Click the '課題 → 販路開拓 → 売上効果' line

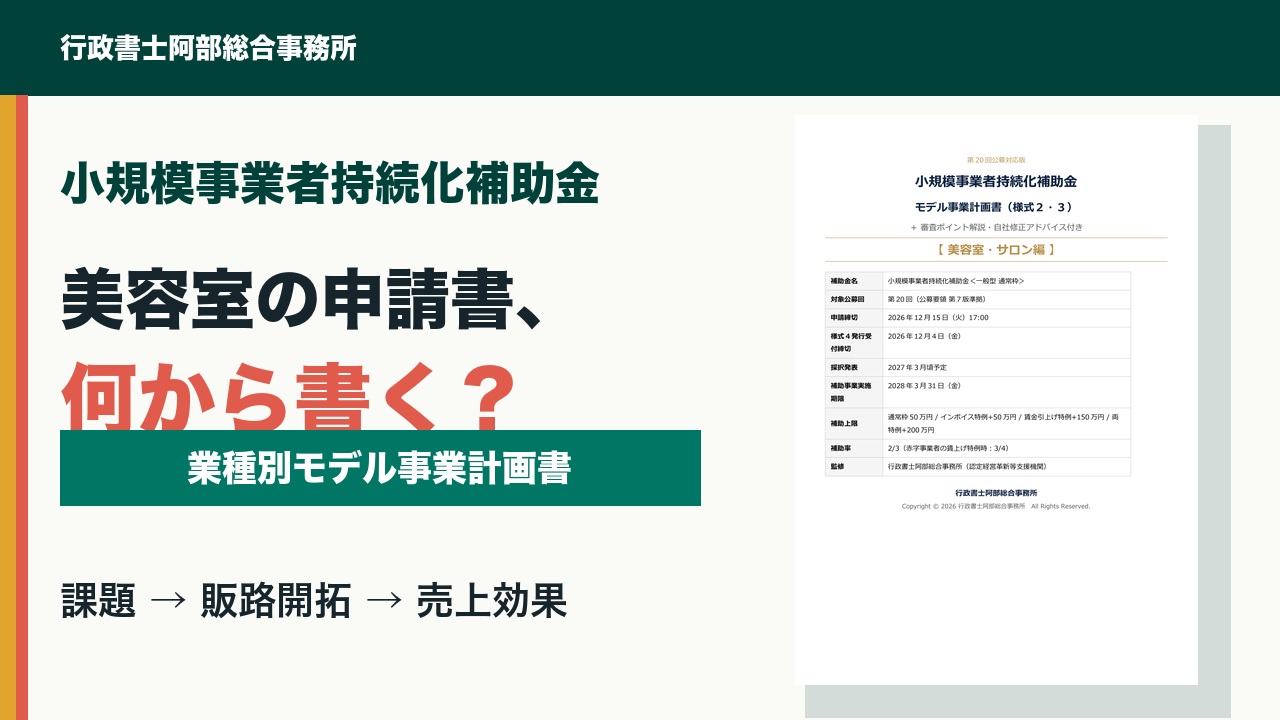click(314, 600)
